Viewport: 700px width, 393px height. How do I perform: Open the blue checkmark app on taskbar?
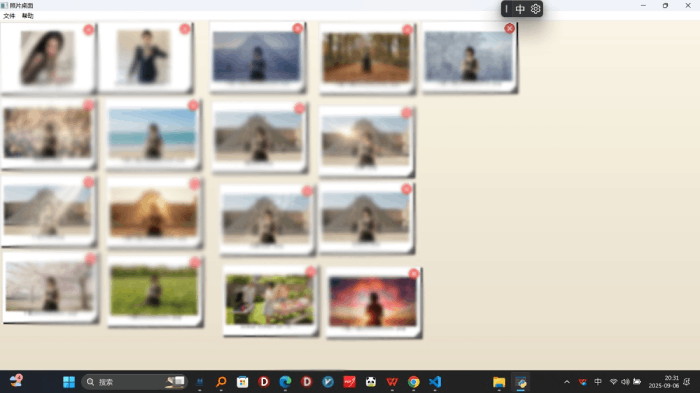click(x=328, y=382)
